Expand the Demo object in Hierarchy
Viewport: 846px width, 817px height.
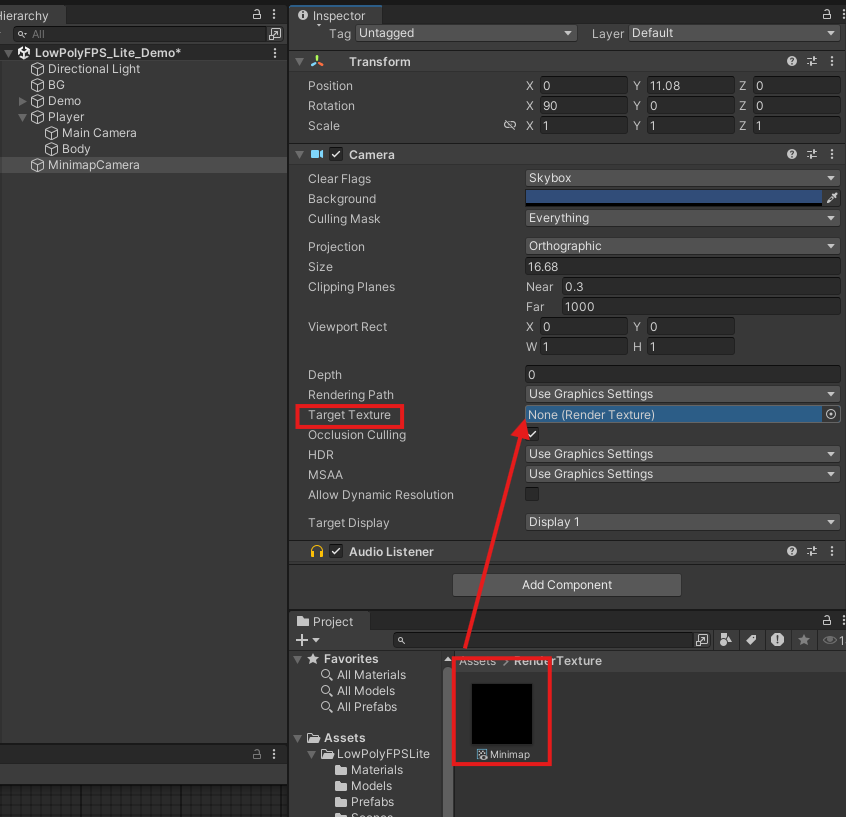pyautogui.click(x=22, y=101)
